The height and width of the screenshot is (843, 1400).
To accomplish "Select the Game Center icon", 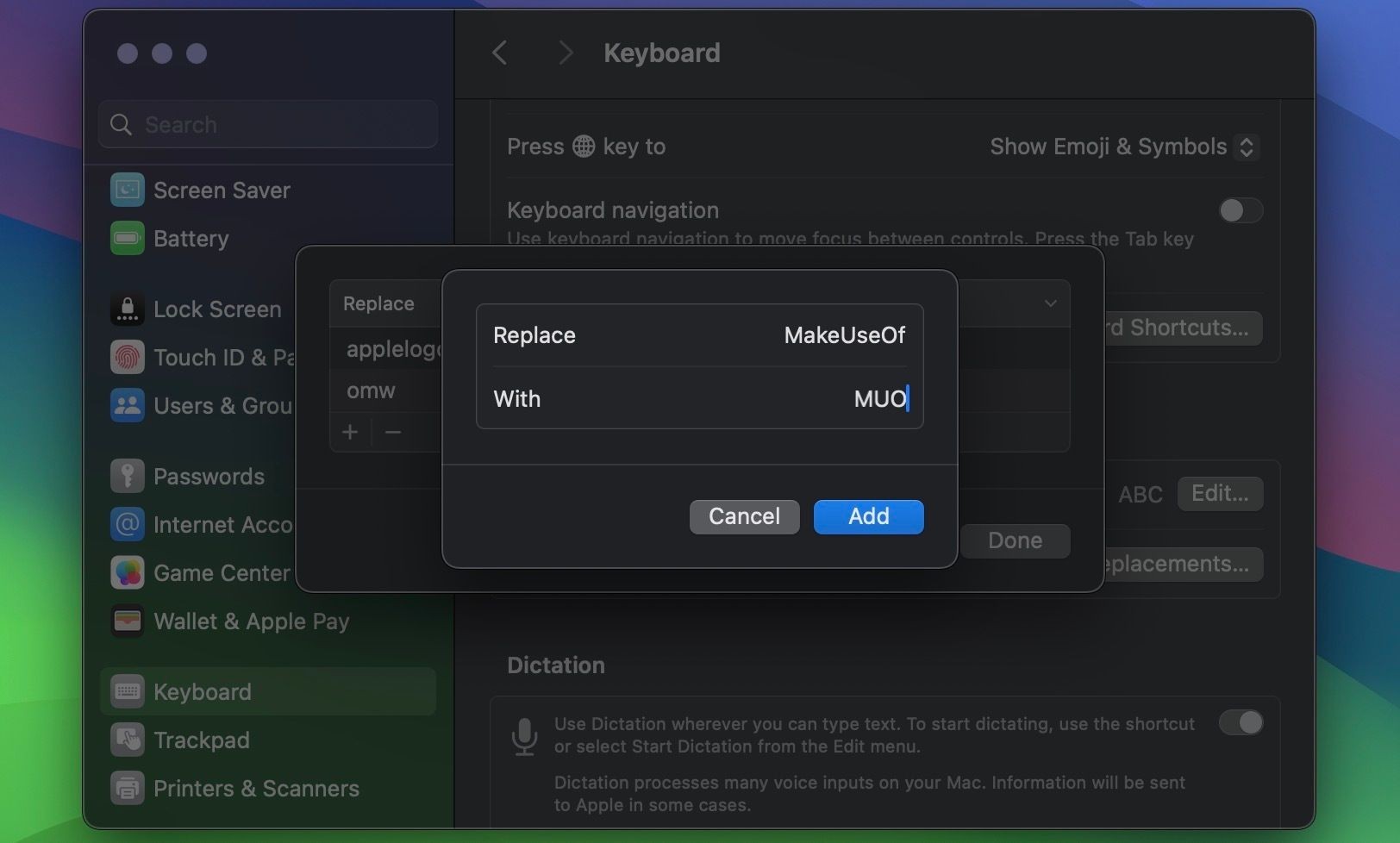I will [127, 573].
